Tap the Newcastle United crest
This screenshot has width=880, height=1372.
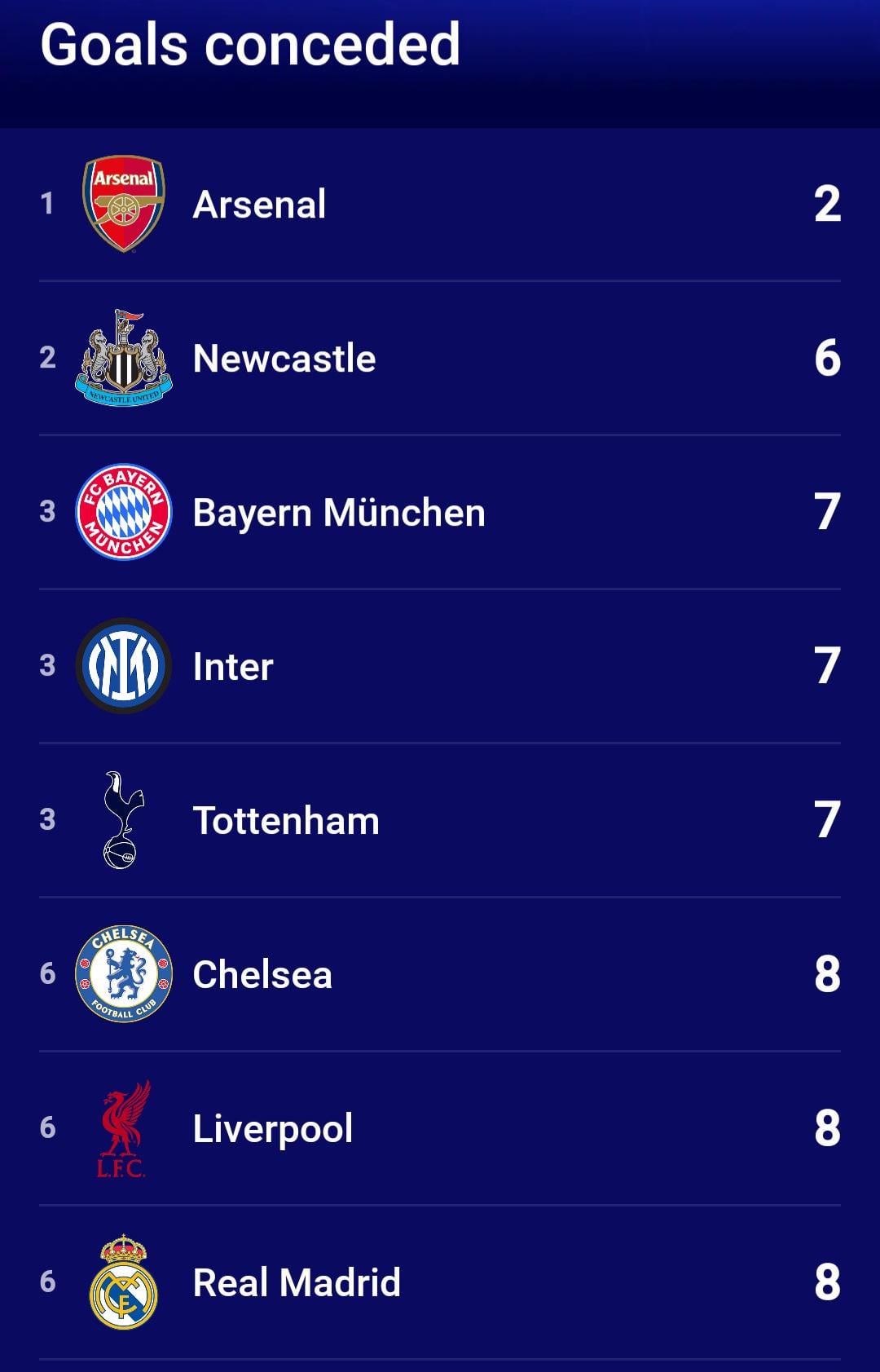[124, 359]
